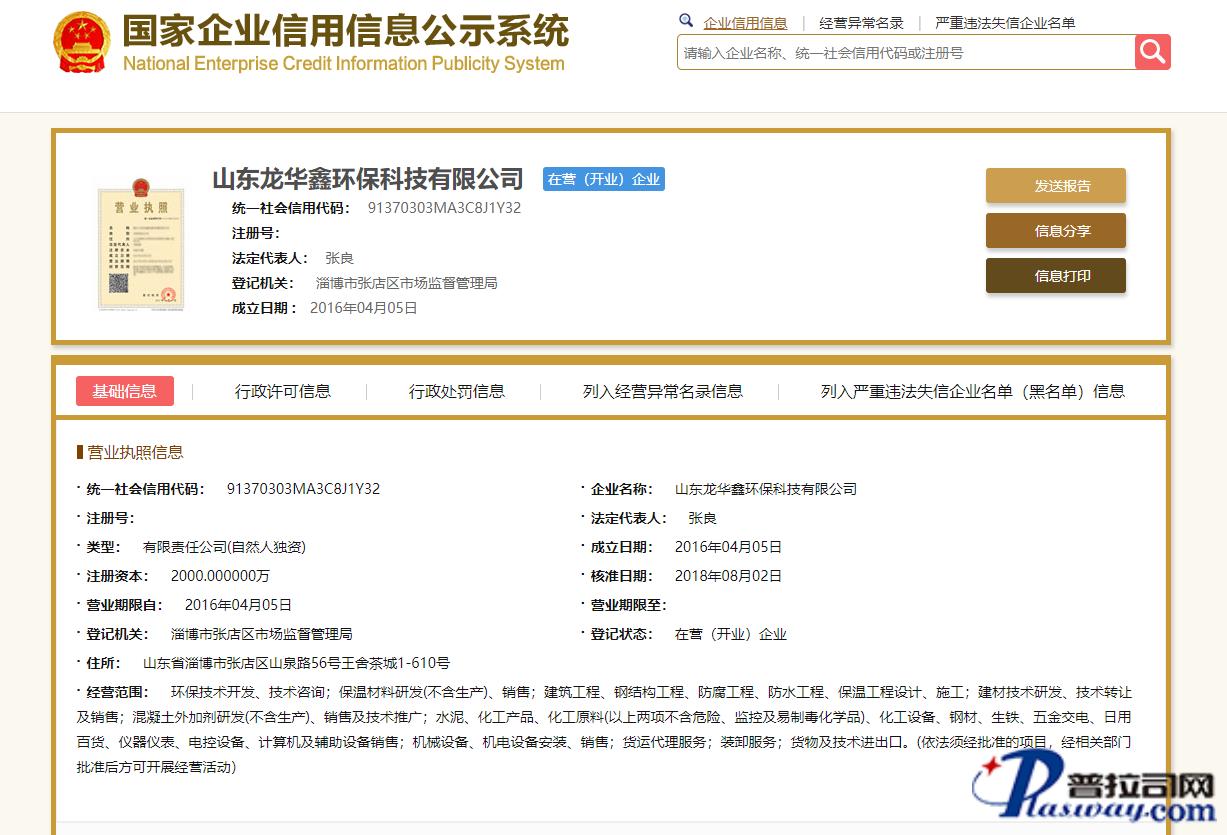Image resolution: width=1227 pixels, height=835 pixels.
Task: Open the 列入严重违法失信企业名单（黑名单）信息 tab
Action: tap(972, 391)
